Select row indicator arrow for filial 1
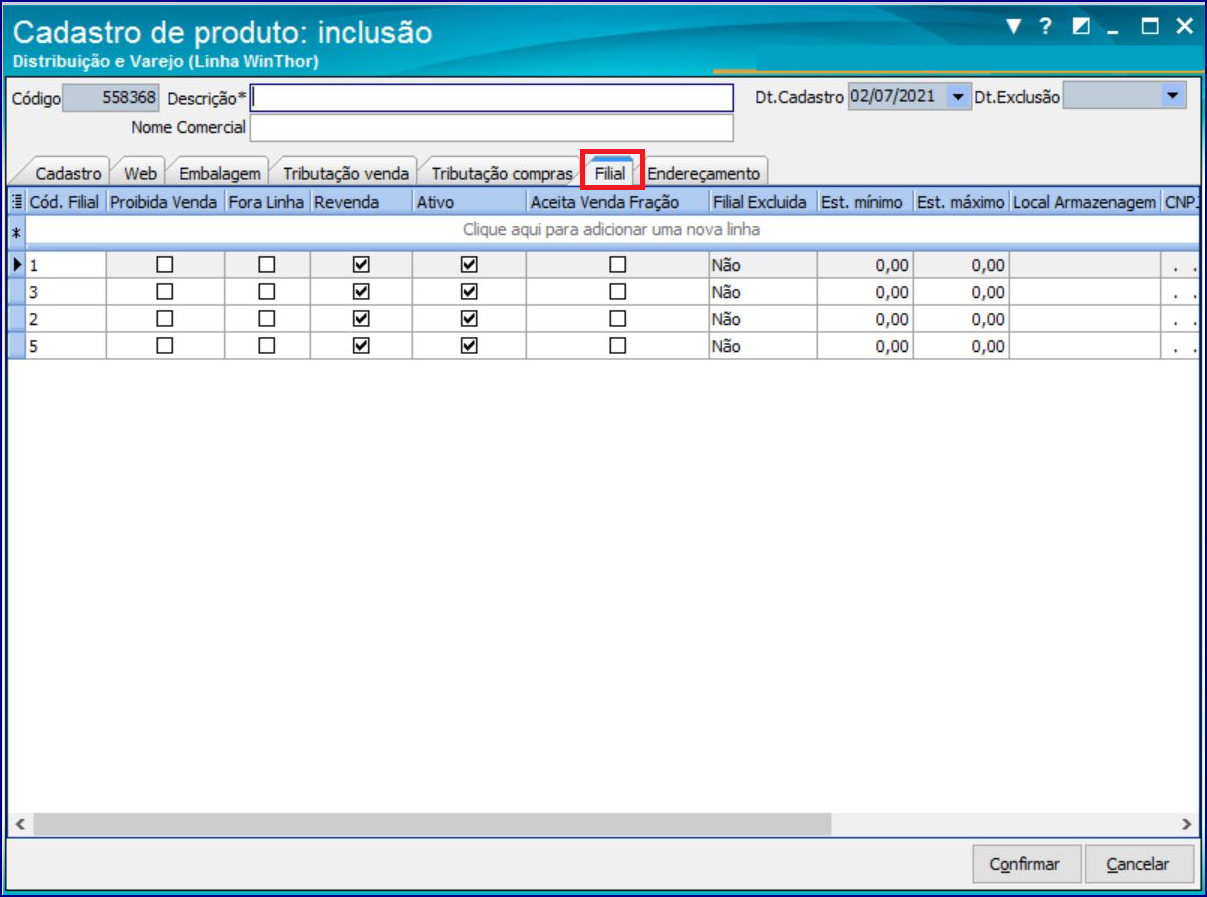1207x897 pixels. (16, 265)
